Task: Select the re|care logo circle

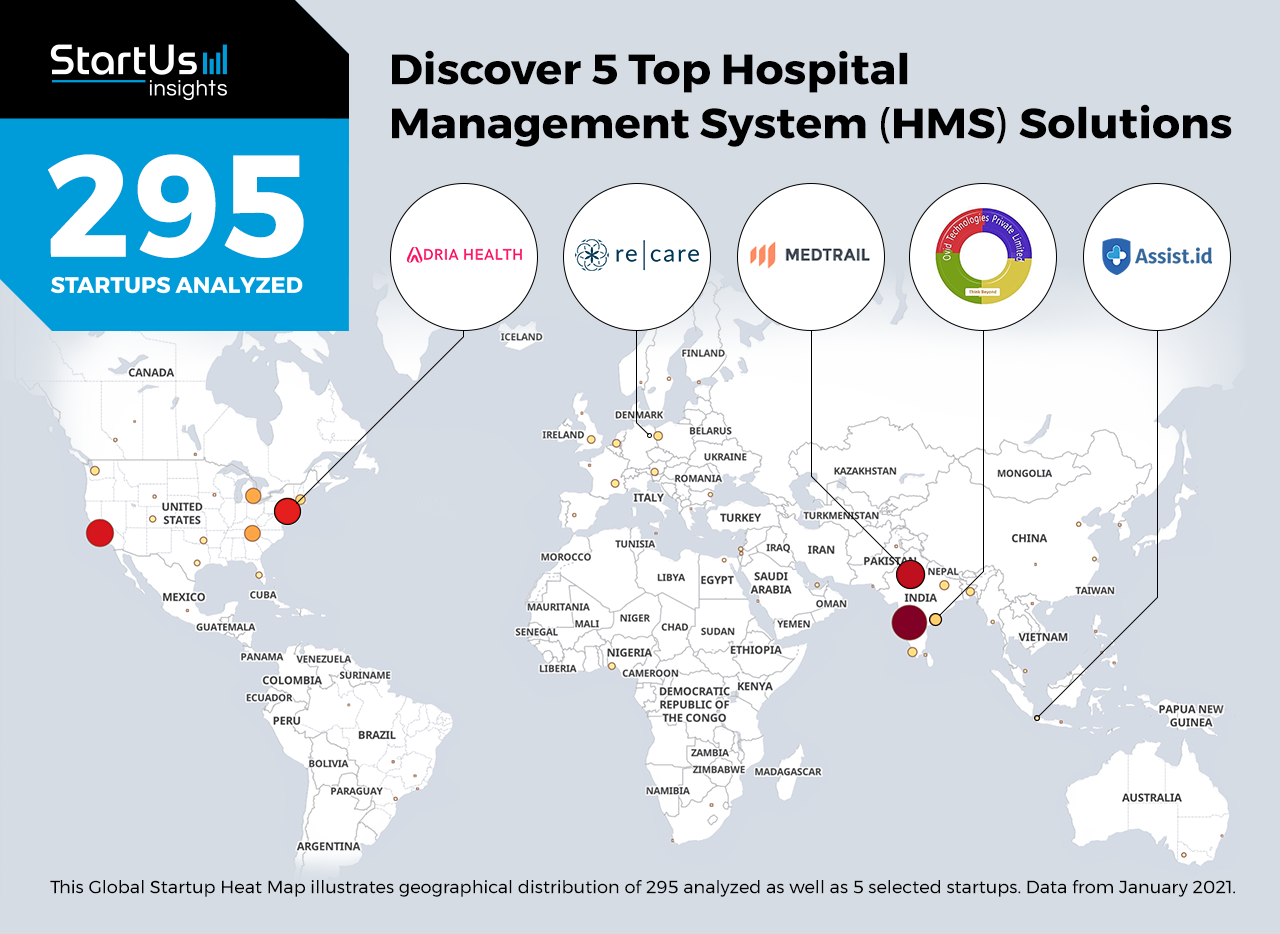Action: [638, 257]
